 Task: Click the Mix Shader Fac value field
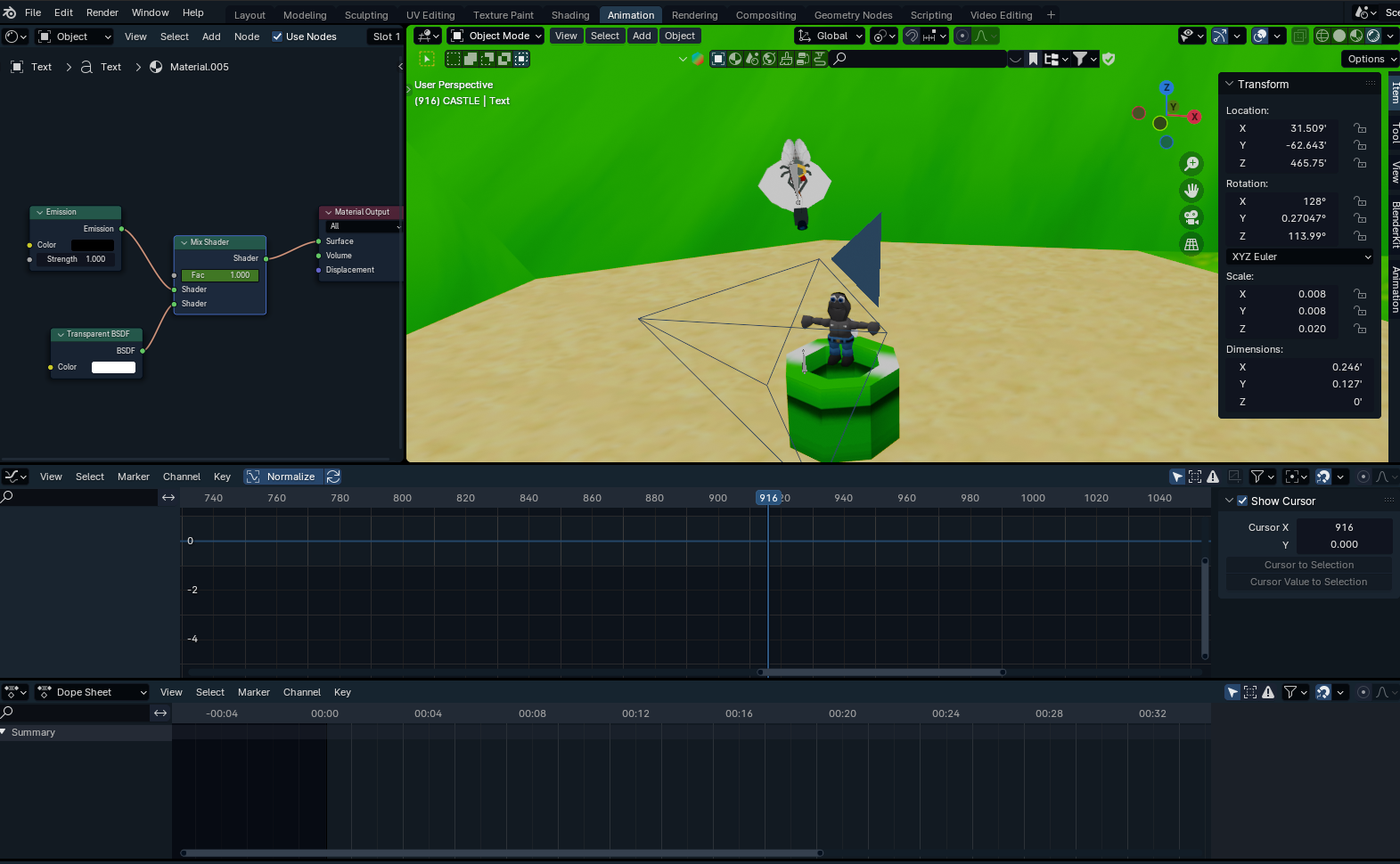tap(220, 275)
